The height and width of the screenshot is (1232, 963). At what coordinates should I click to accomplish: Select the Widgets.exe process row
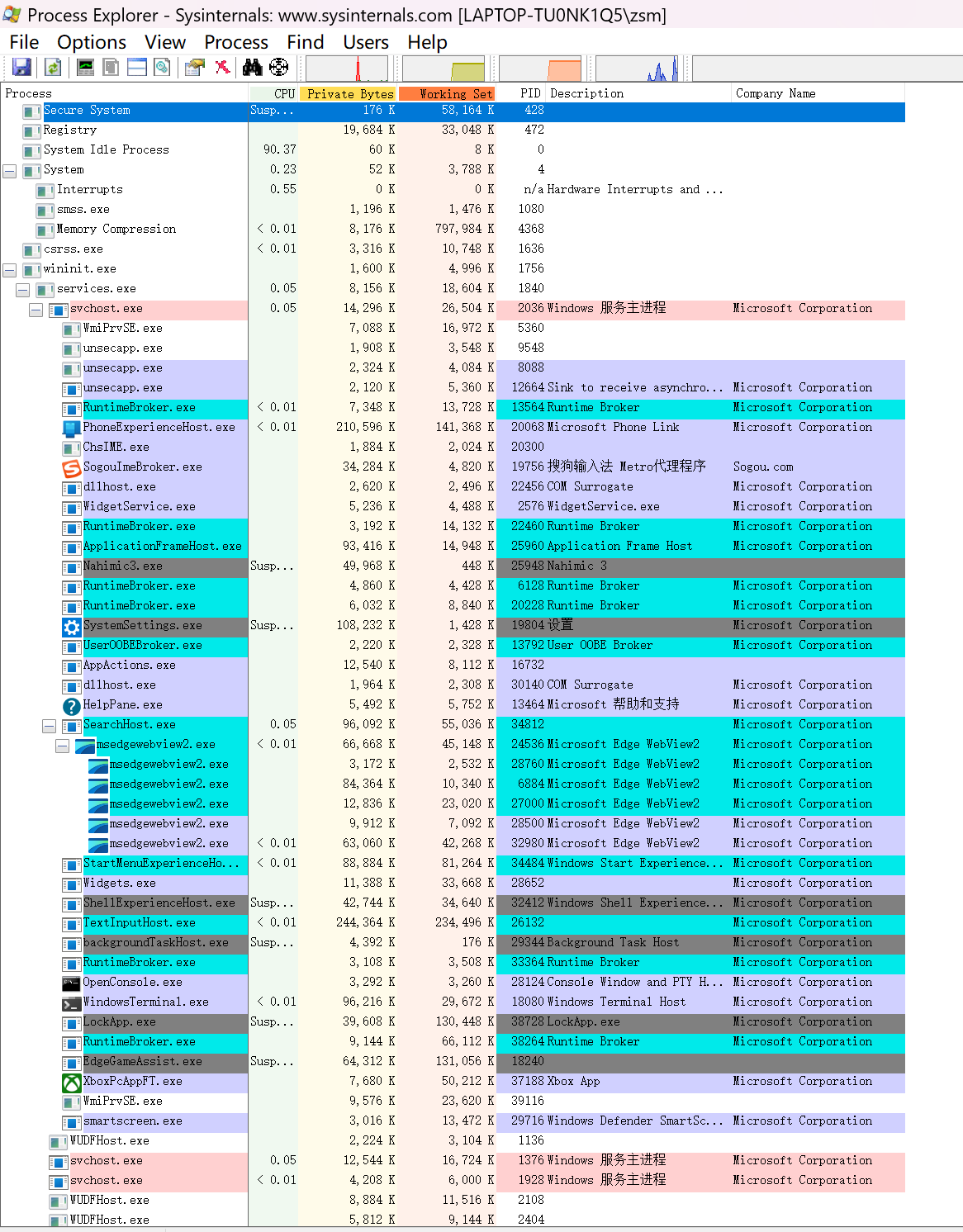pos(453,884)
